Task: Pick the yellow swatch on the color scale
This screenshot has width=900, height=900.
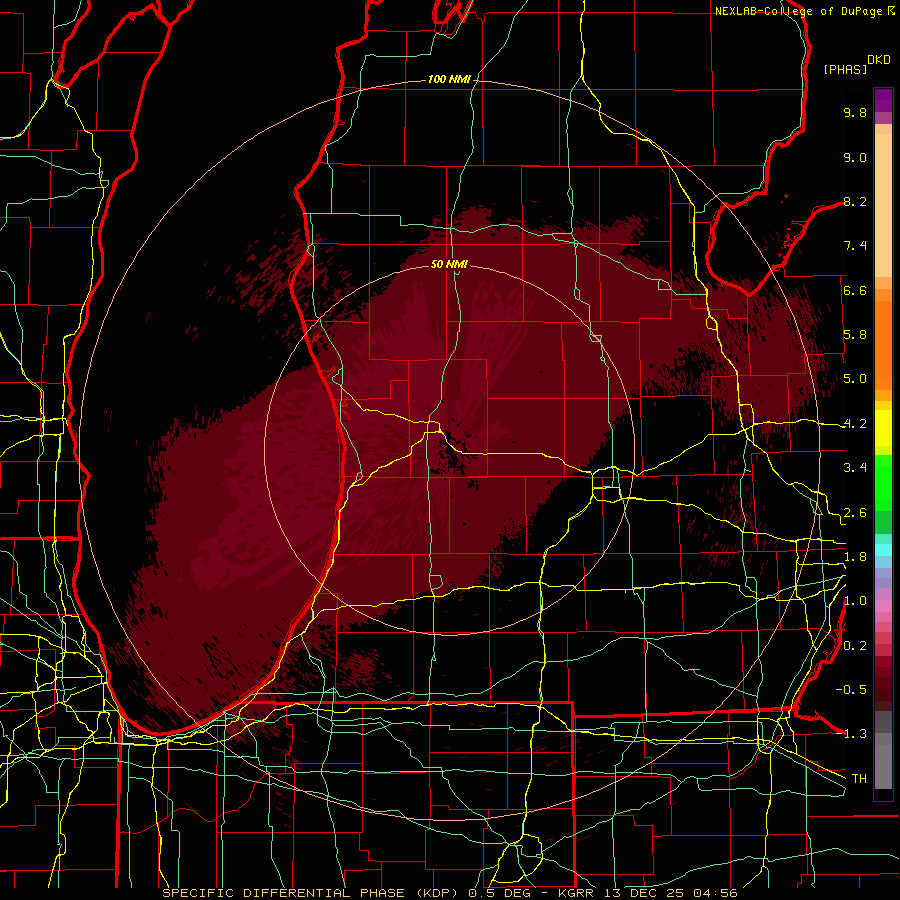Action: click(x=883, y=428)
